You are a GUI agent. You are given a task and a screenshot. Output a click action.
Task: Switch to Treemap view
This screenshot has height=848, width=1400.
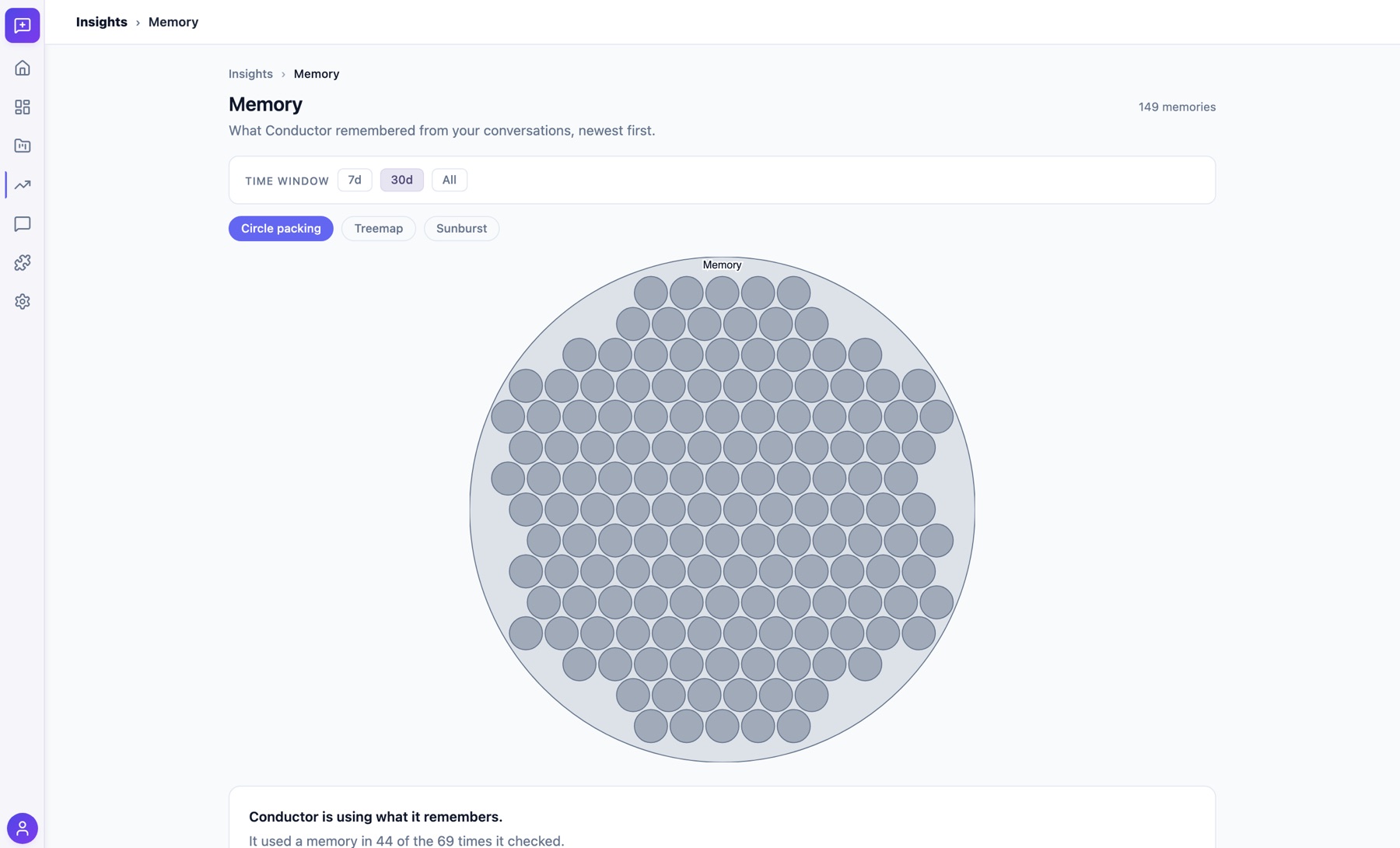(379, 229)
